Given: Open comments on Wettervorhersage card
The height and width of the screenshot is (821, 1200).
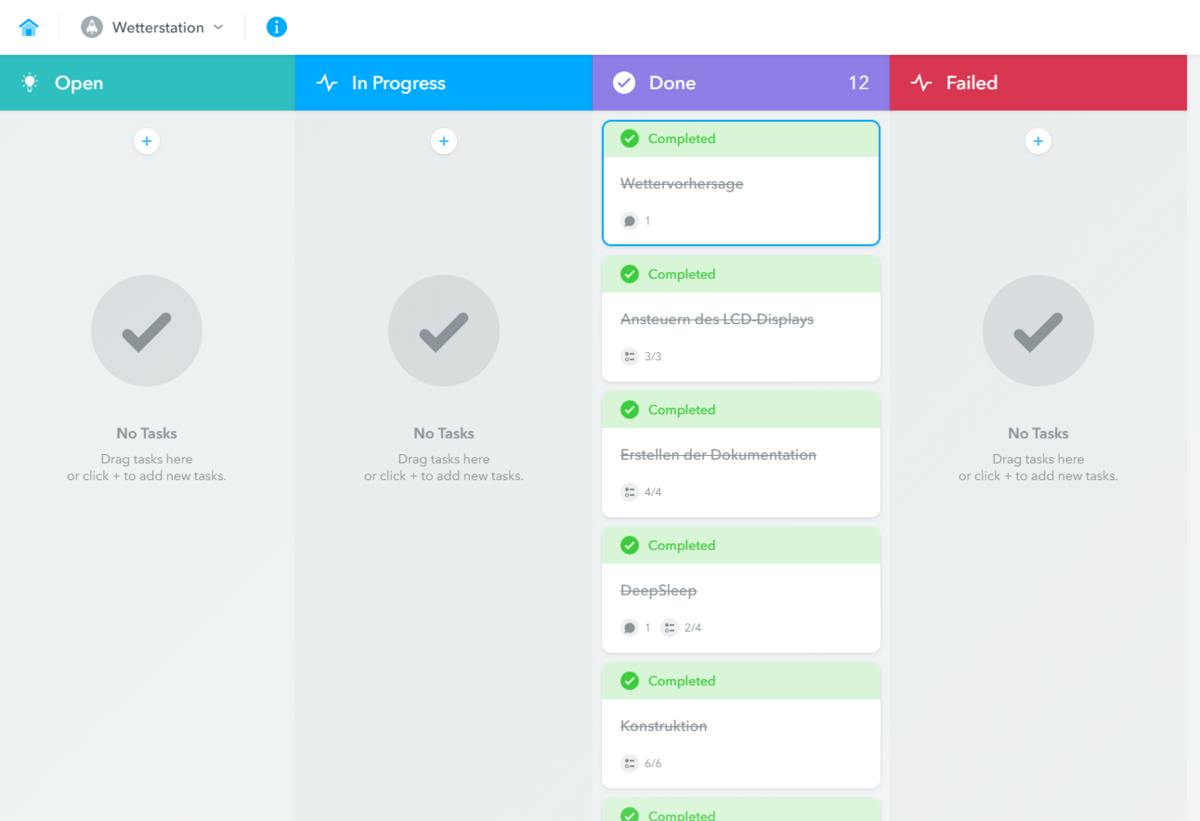Looking at the screenshot, I should 630,221.
